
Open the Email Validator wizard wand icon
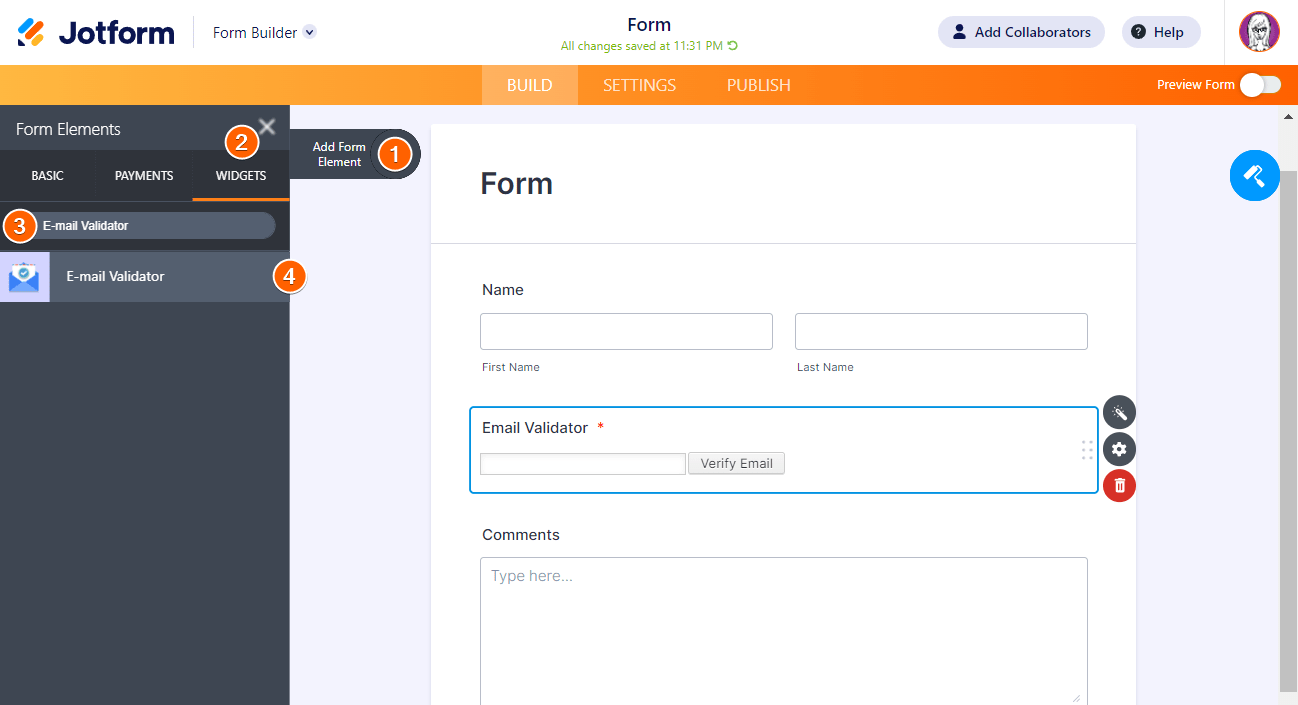point(1119,412)
